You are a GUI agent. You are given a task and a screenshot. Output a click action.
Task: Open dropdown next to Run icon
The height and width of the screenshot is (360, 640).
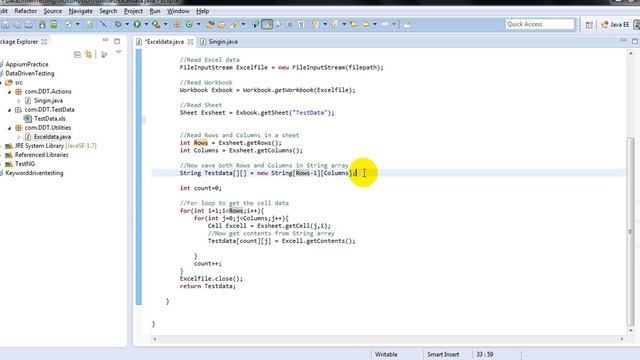[146, 24]
